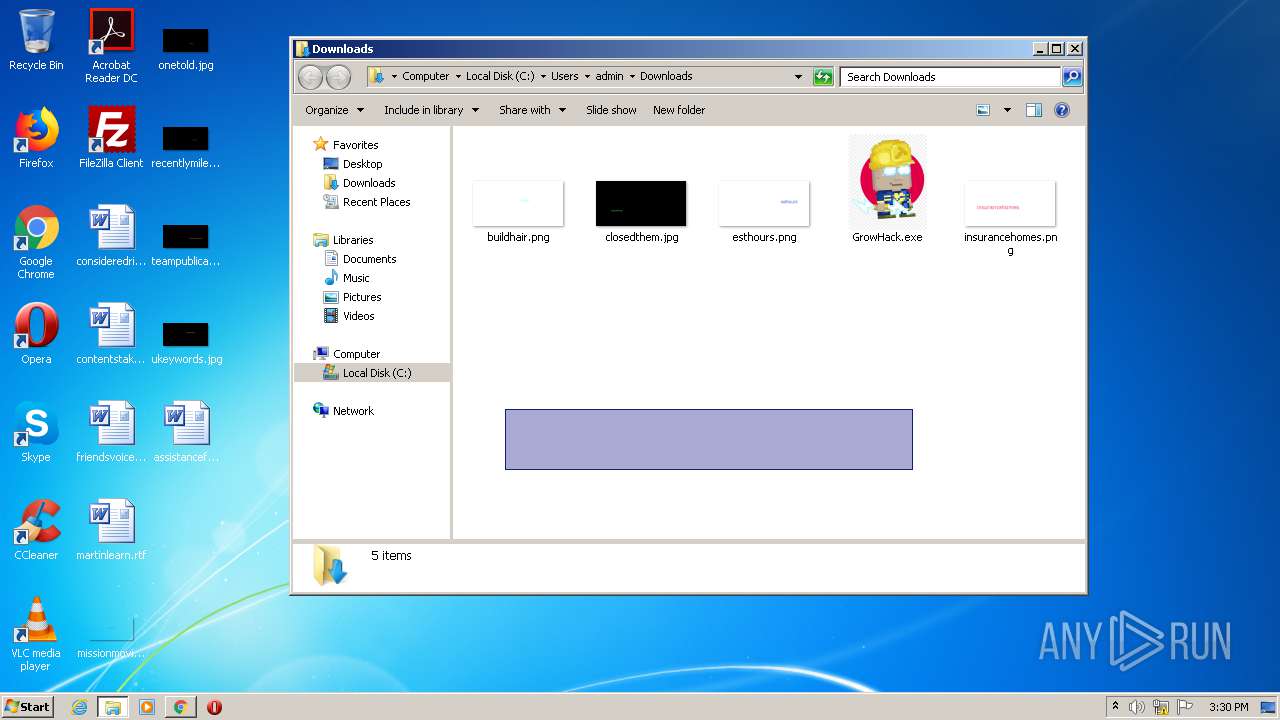
Task: Refresh the Downloads folder view
Action: (x=823, y=77)
